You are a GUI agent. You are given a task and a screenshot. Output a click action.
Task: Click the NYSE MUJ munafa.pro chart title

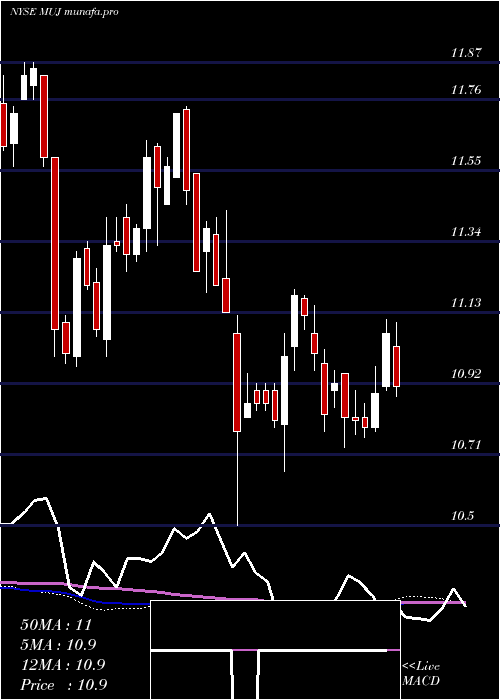(64, 12)
